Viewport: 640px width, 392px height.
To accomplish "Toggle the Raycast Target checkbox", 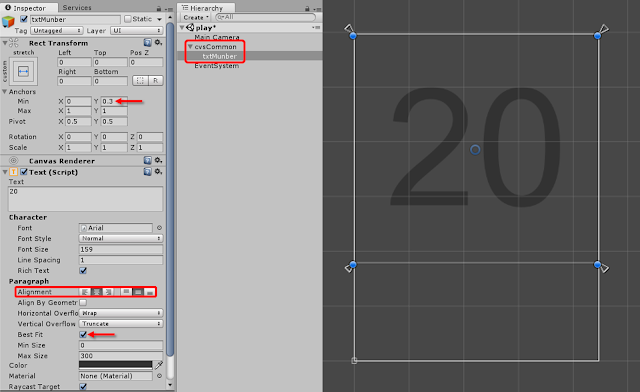I will tap(83, 386).
